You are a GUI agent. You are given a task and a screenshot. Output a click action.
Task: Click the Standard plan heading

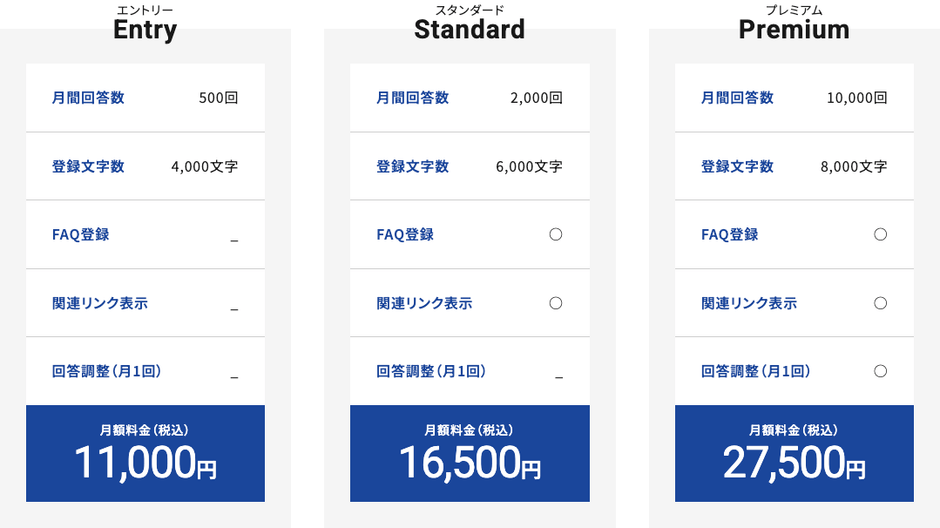[469, 29]
